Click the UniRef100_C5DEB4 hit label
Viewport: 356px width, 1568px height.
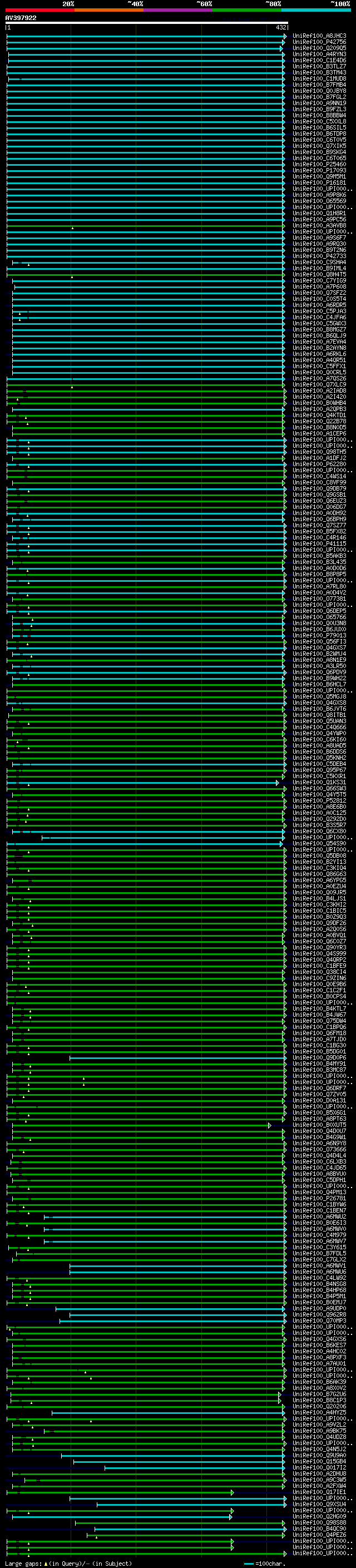click(319, 764)
